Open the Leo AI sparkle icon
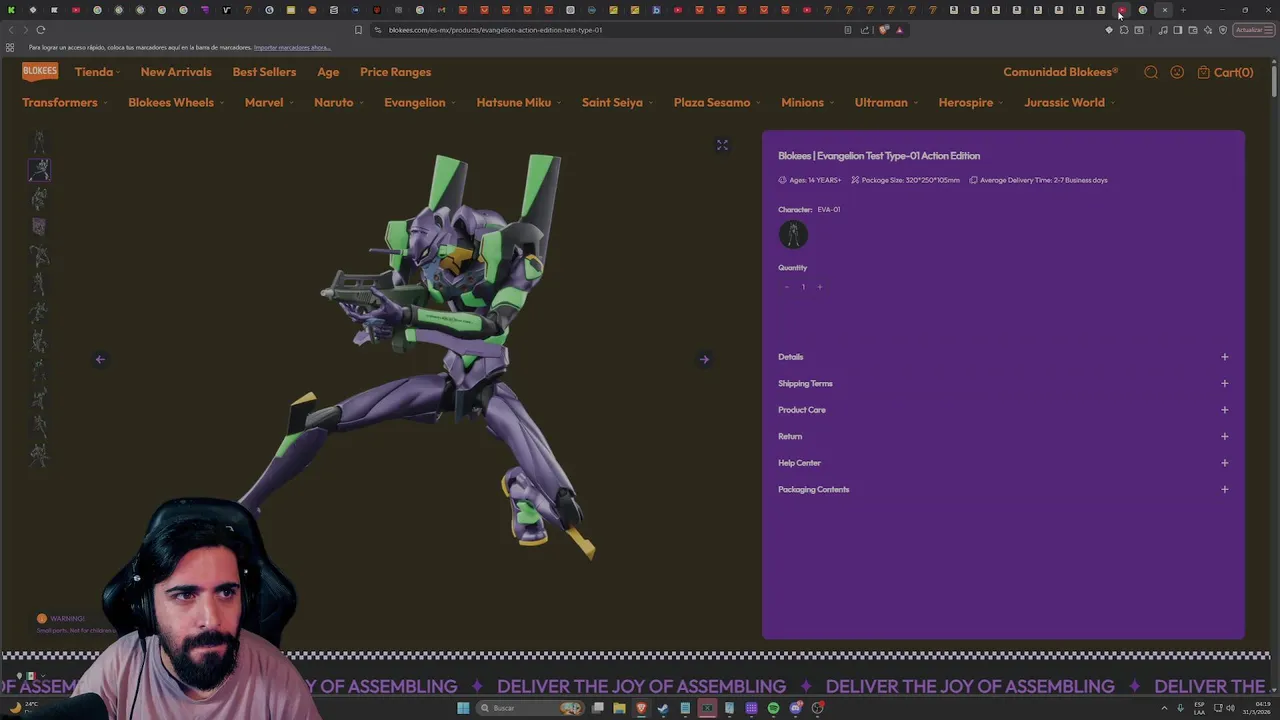 (x=1208, y=30)
